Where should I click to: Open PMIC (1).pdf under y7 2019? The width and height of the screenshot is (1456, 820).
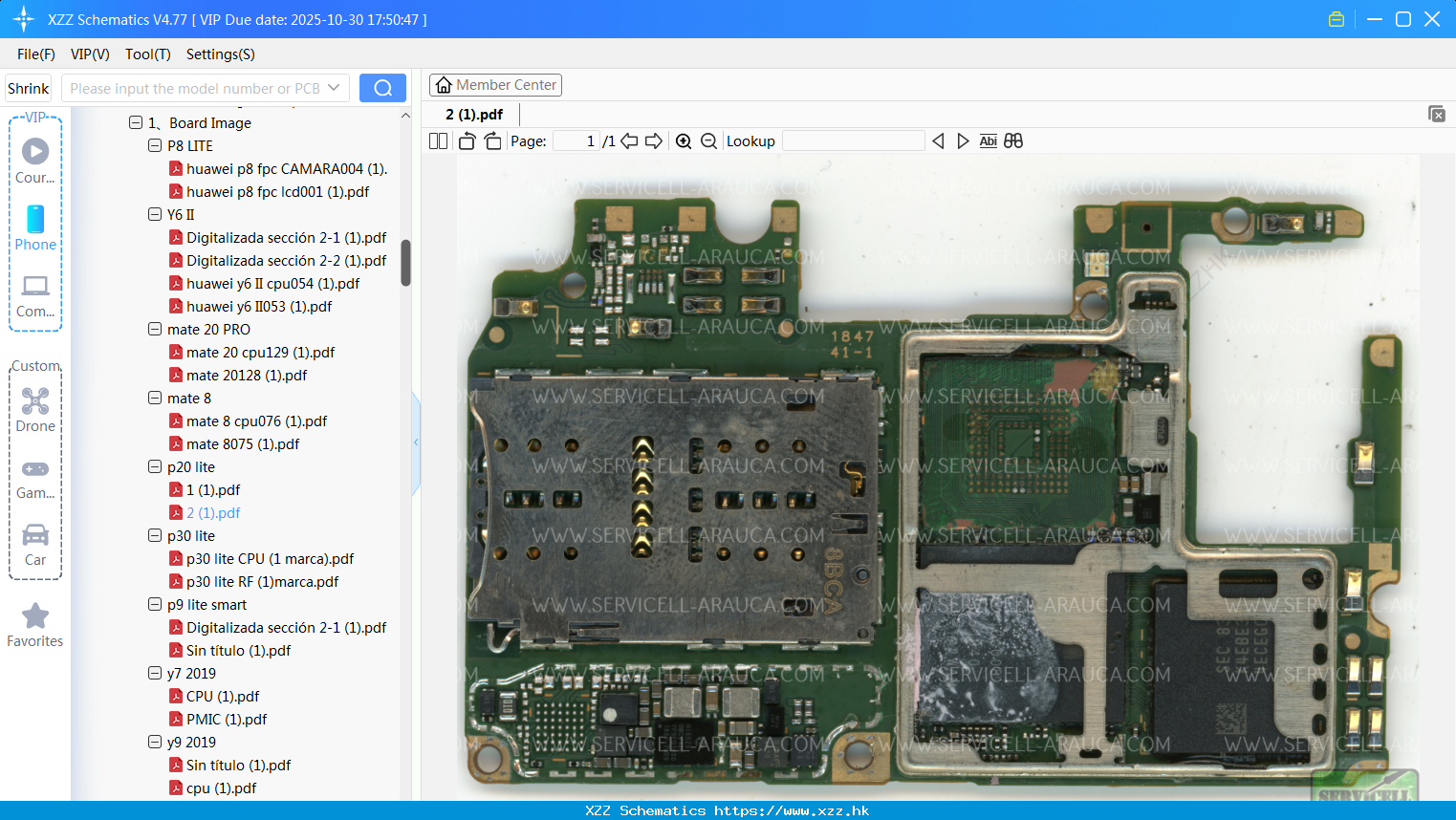(226, 719)
